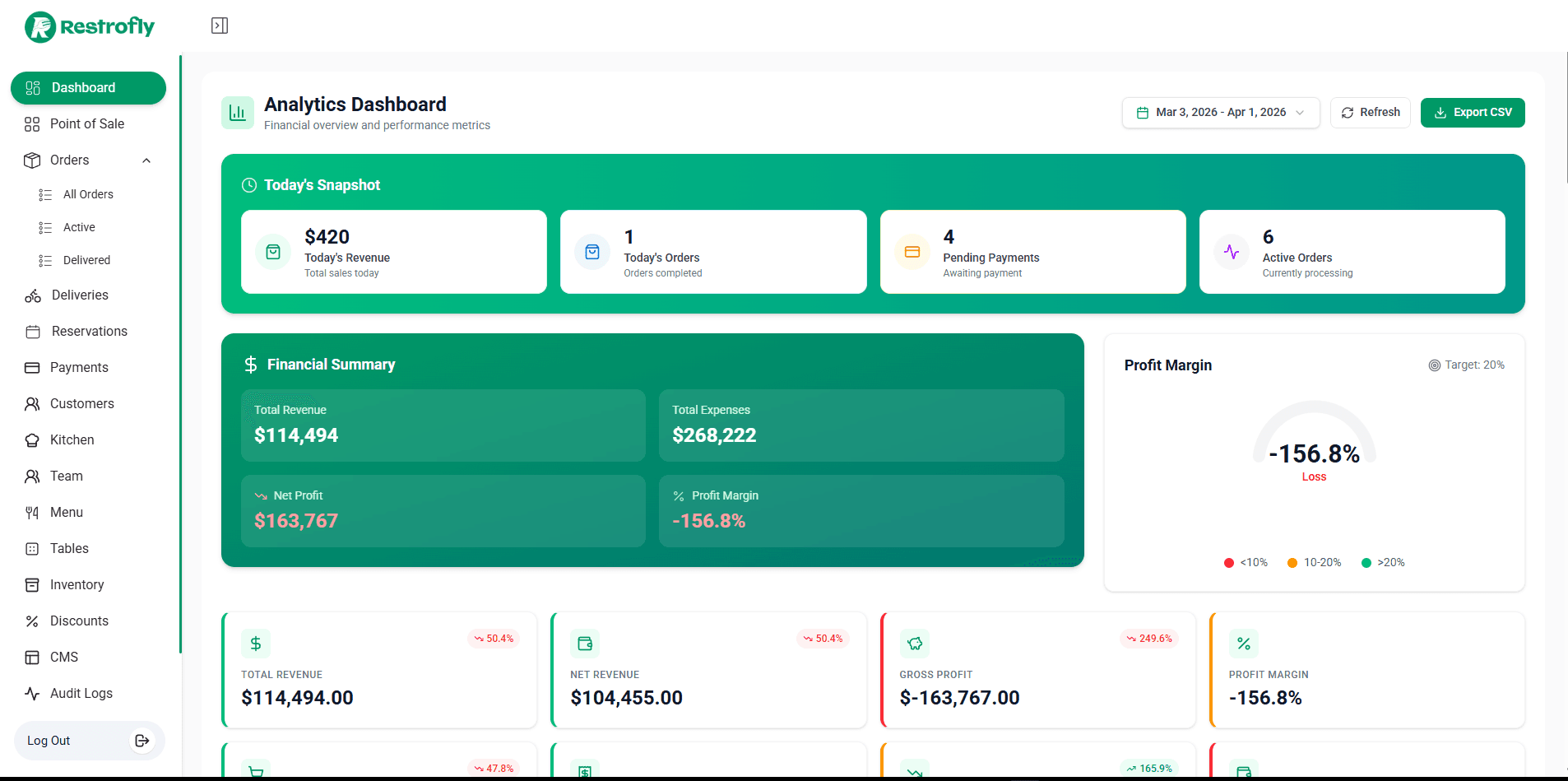Click the Discounts percent icon
The height and width of the screenshot is (781, 1568).
click(32, 621)
